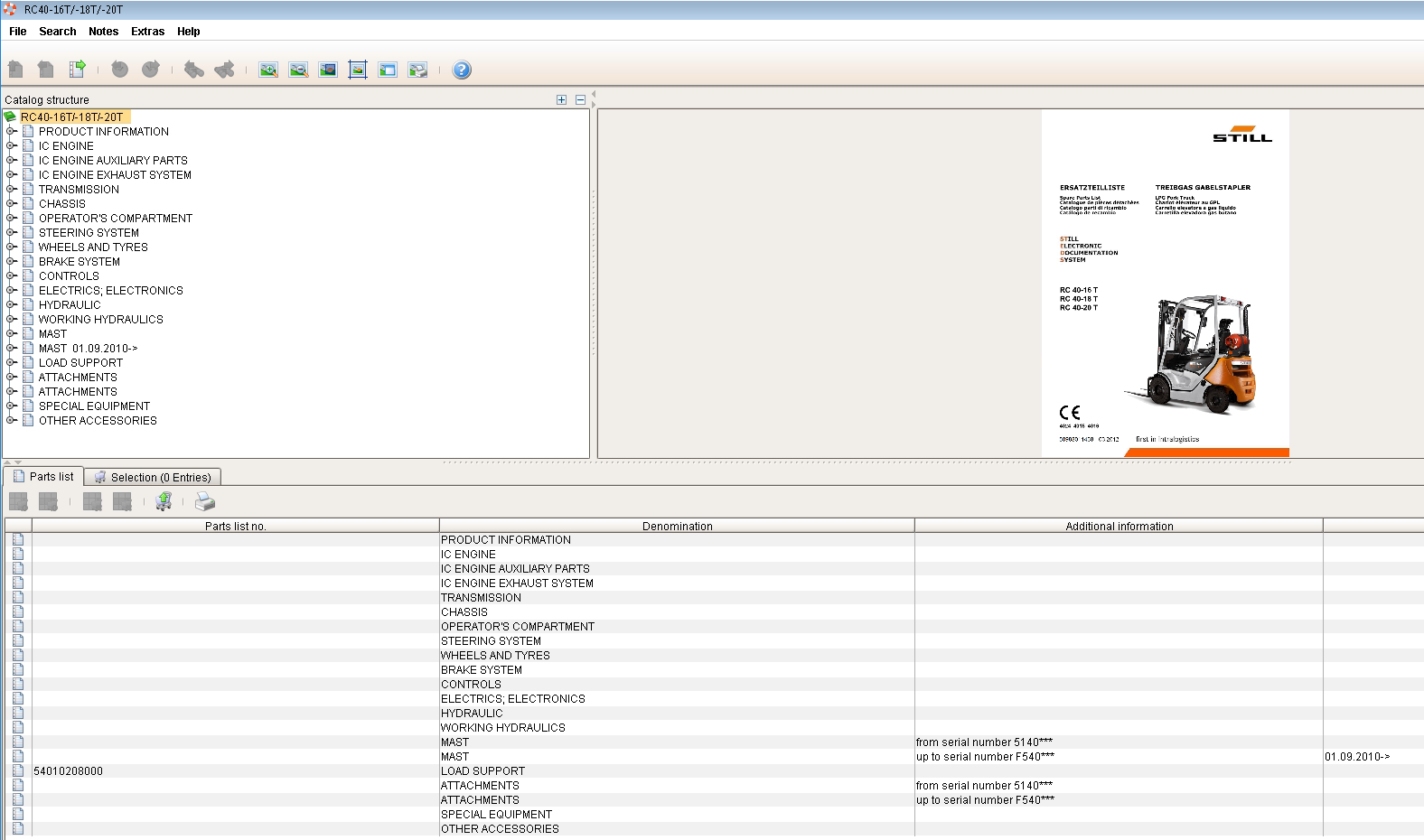Screen dimensions: 1424x840
Task: Click the document icon of the CHASSIS table row
Action: point(18,611)
